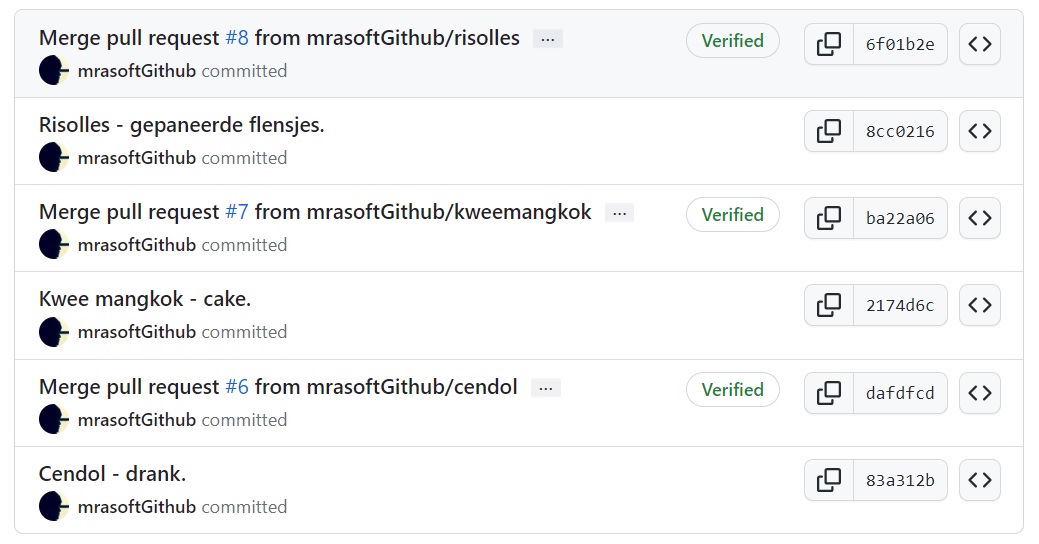Expand description of kweemangkok merge commit
The height and width of the screenshot is (544, 1039).
(620, 213)
